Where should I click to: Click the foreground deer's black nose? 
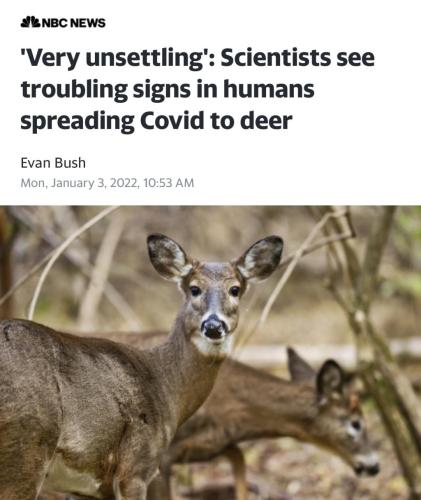(214, 327)
